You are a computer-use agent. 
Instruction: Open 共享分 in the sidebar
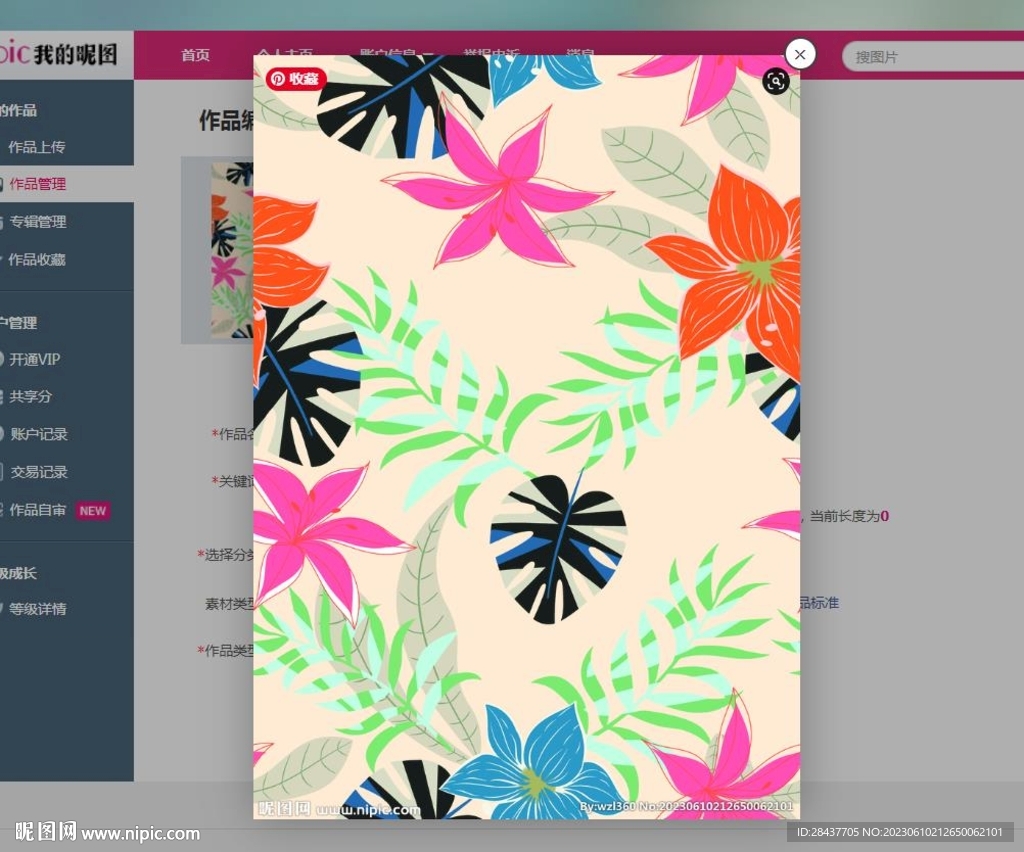[x=30, y=396]
